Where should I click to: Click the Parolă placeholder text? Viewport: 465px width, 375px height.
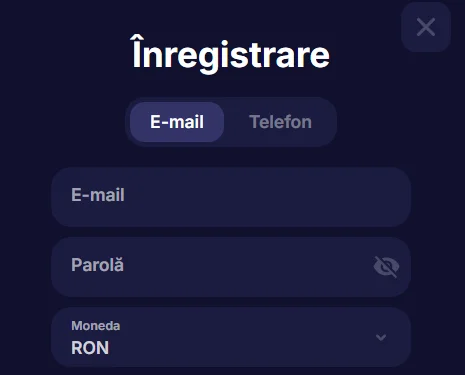pos(97,265)
